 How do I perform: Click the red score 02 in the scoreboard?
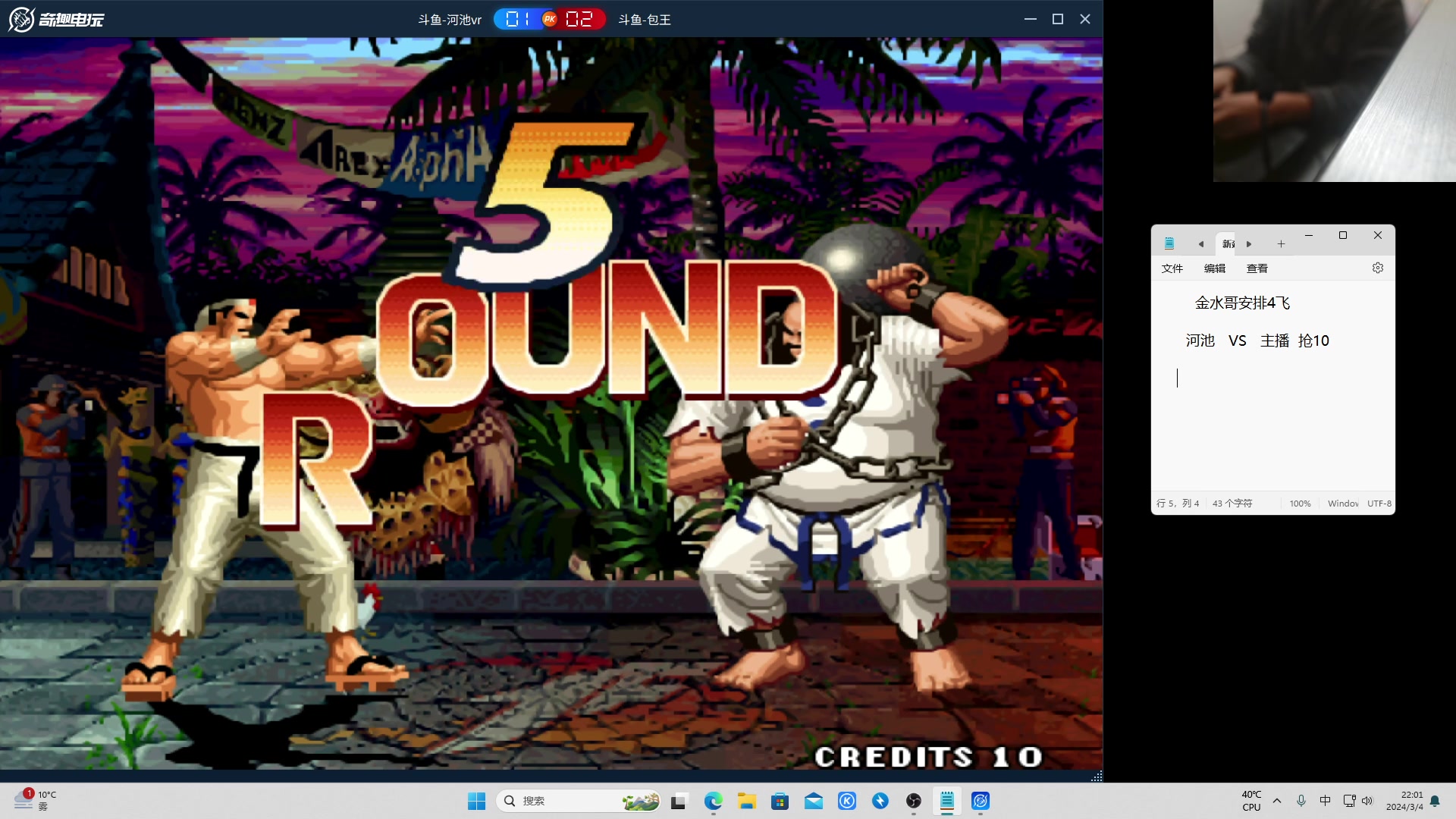[579, 19]
